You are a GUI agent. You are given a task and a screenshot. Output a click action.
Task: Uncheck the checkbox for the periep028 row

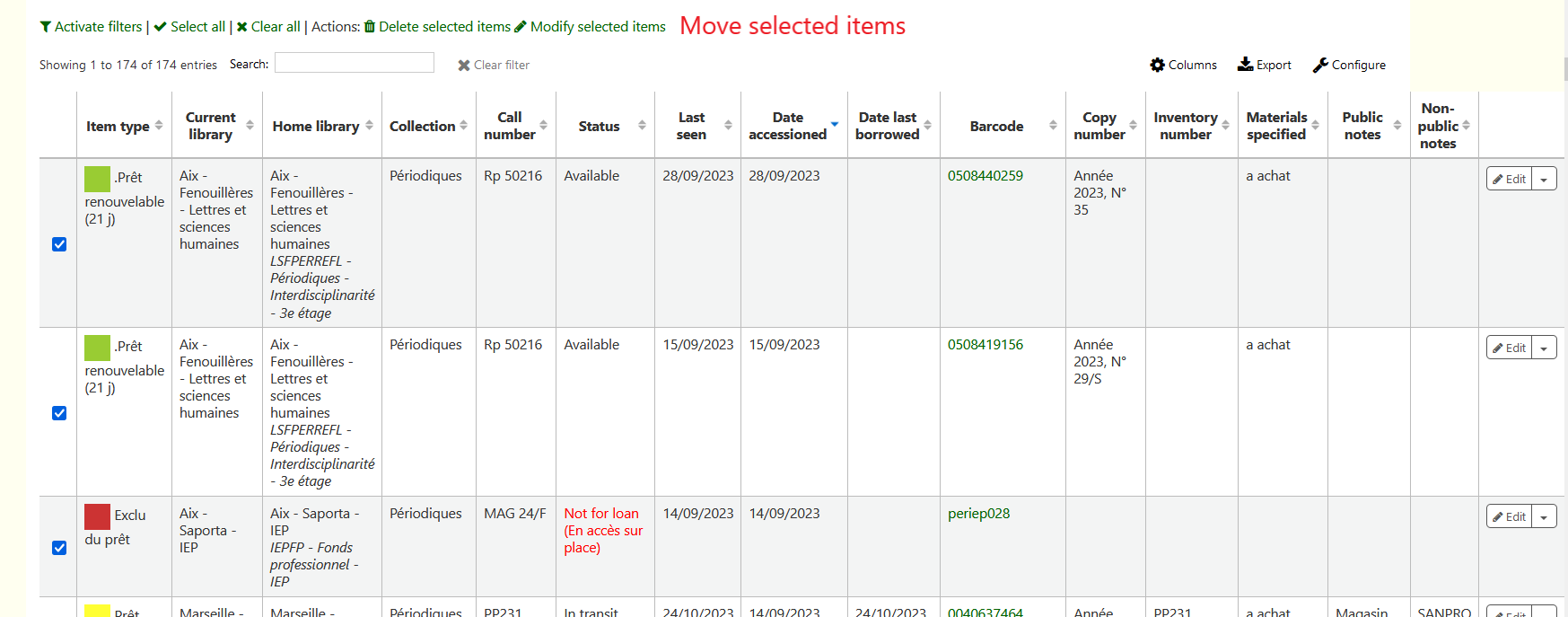[59, 548]
